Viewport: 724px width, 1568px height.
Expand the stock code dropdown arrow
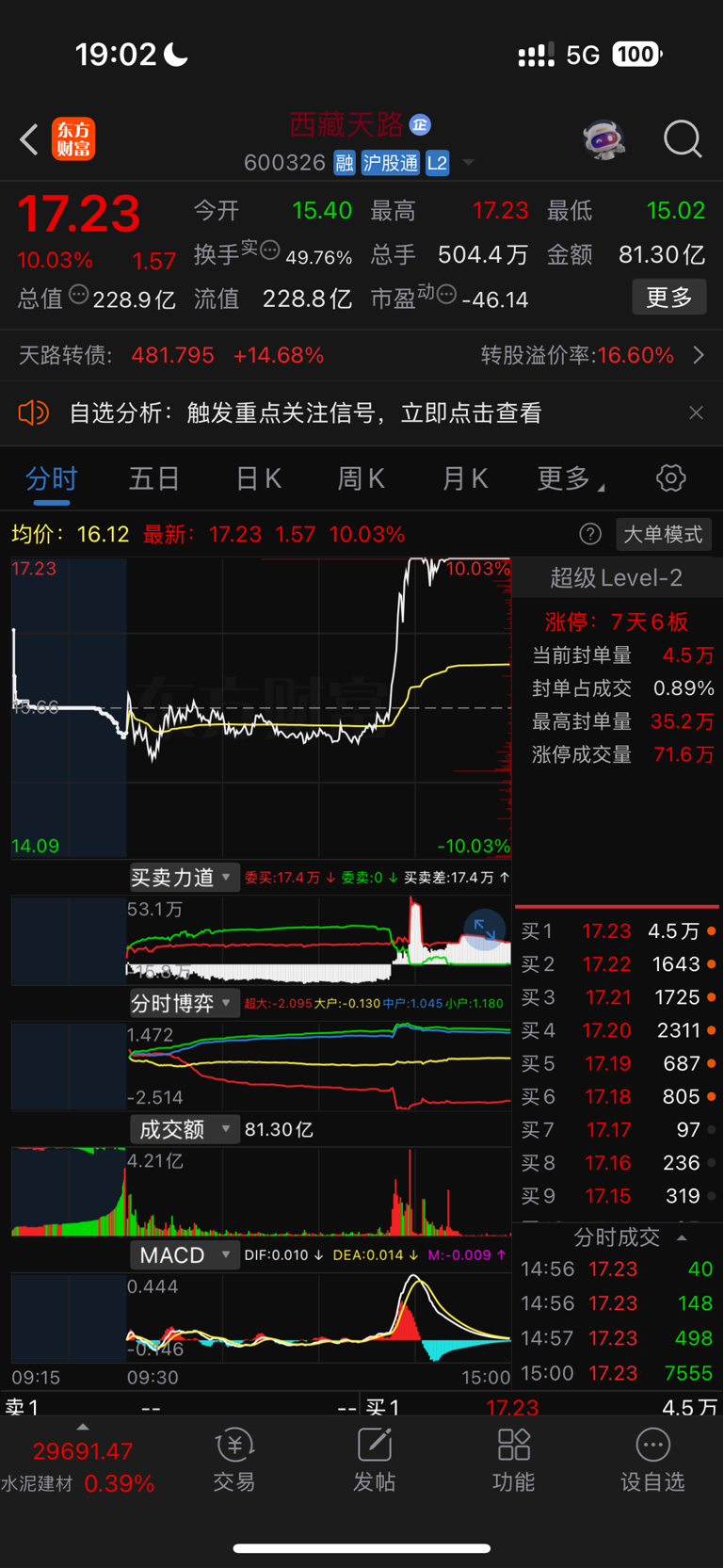(x=468, y=163)
